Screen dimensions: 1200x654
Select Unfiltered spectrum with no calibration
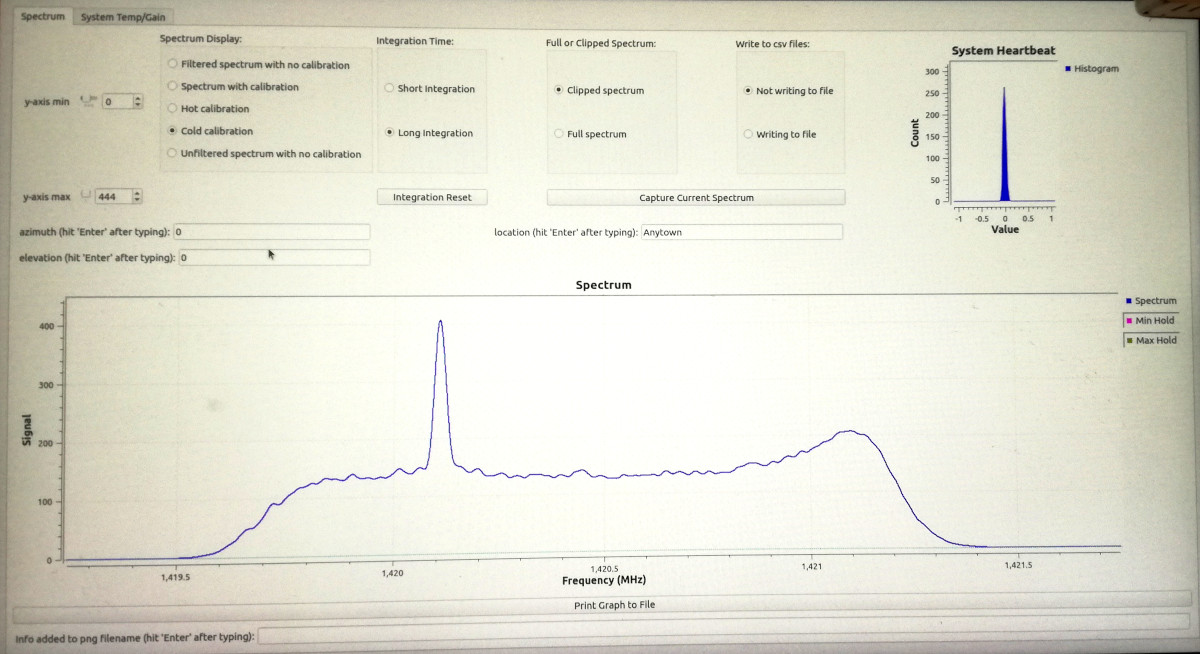pos(173,154)
